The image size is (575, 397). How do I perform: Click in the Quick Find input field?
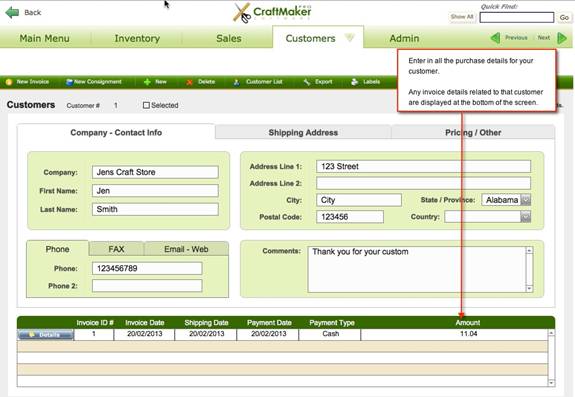click(x=517, y=17)
